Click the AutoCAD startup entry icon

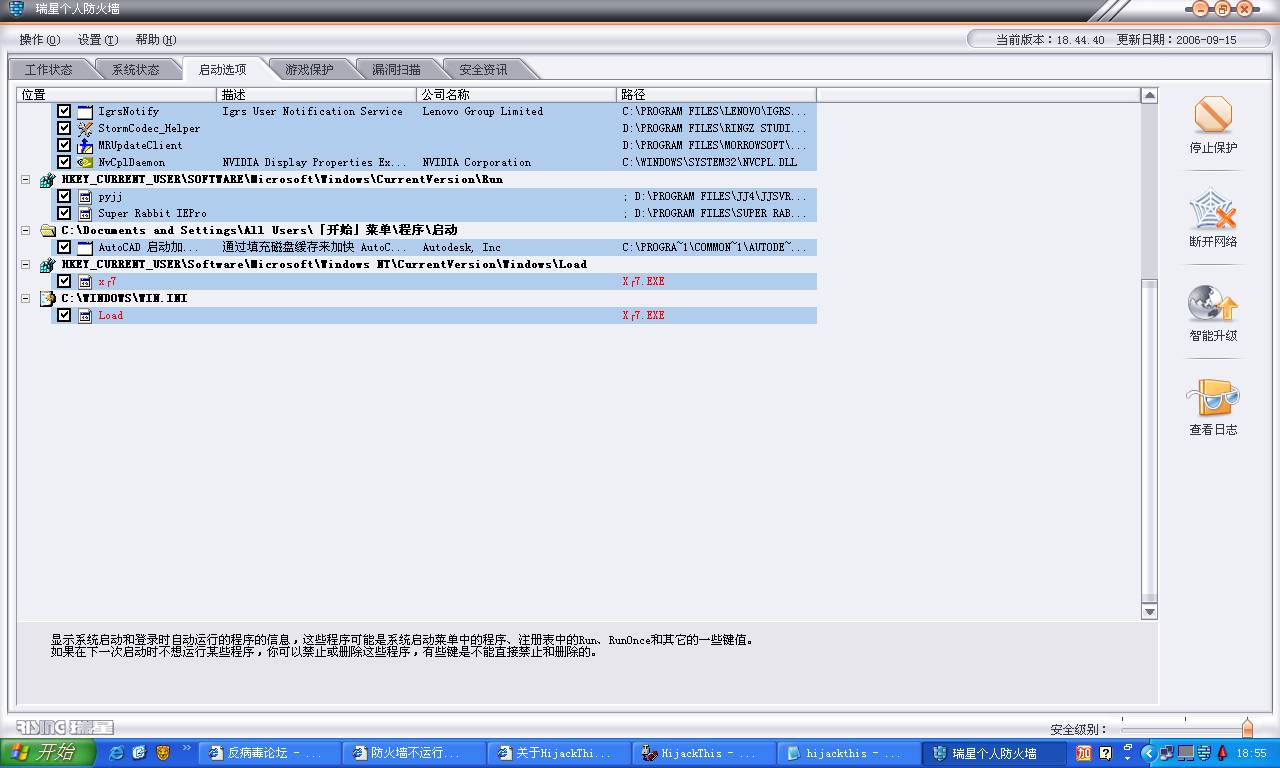point(85,248)
